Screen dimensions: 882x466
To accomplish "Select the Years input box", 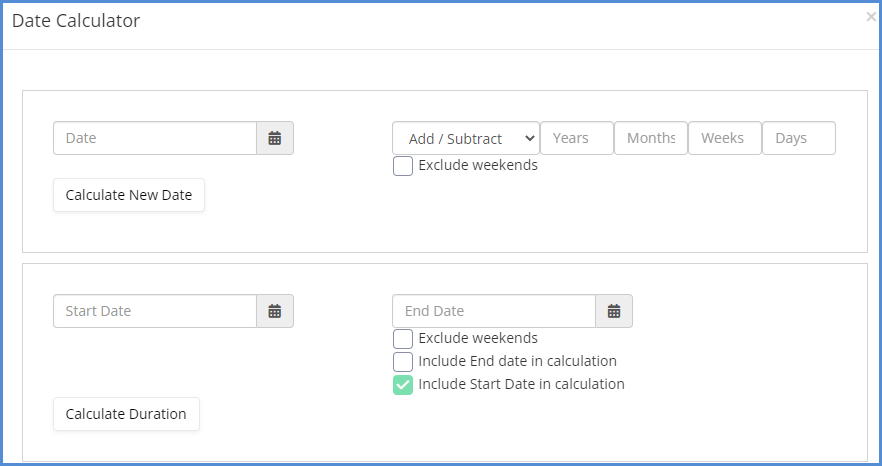I will (577, 138).
